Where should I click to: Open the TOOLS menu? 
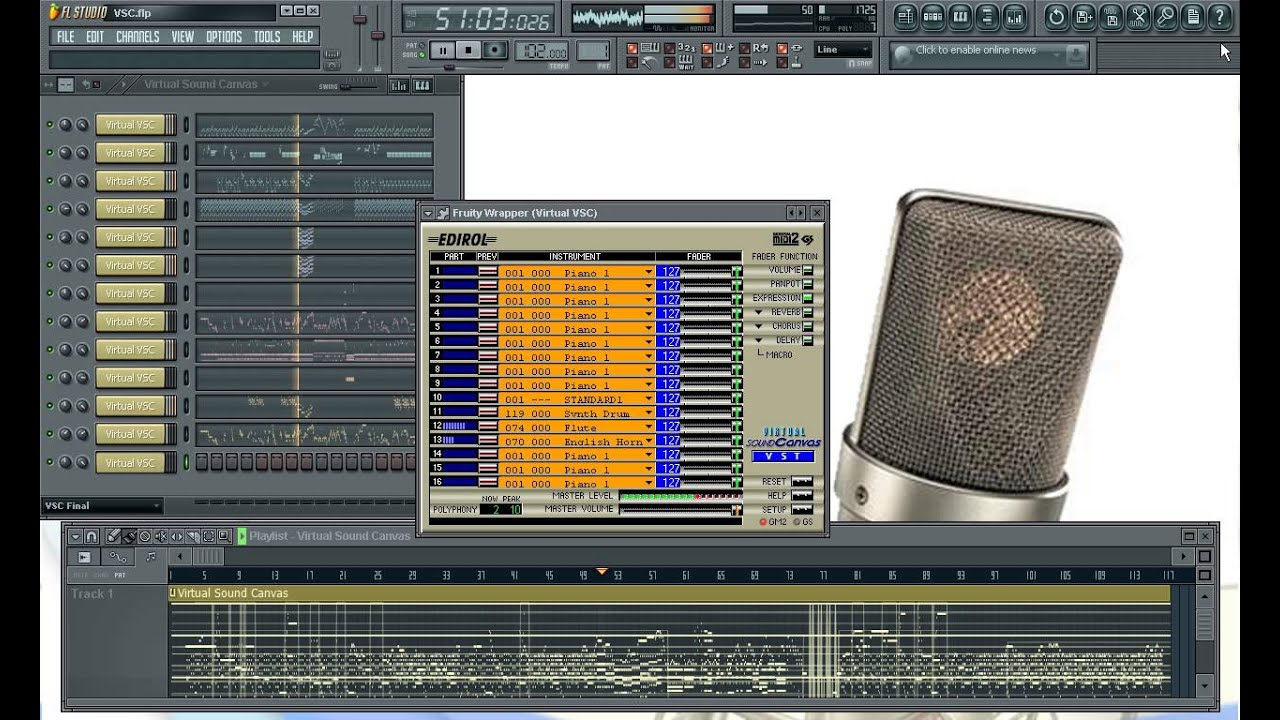tap(267, 37)
